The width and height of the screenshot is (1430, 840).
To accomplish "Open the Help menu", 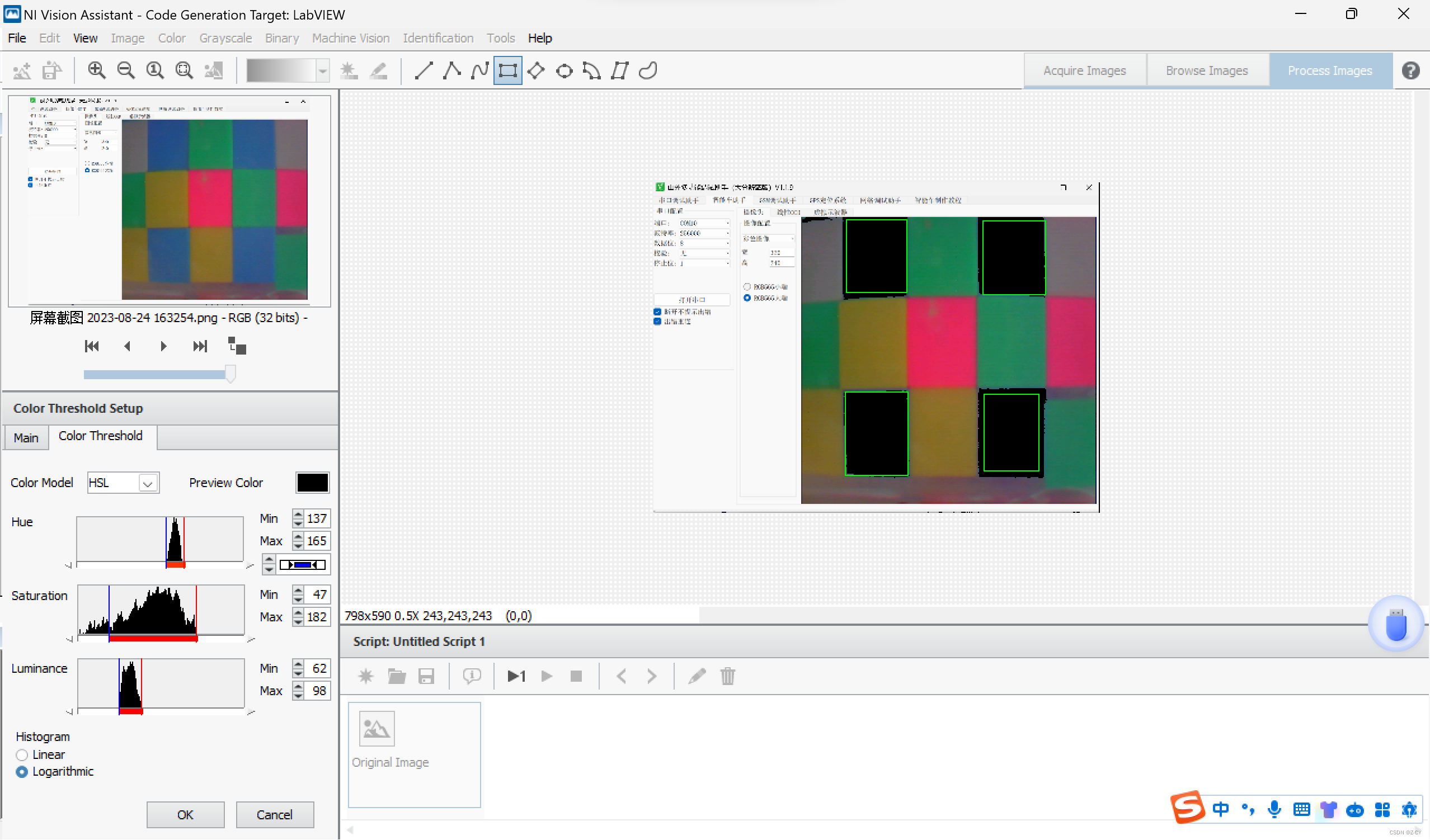I will 539,38.
